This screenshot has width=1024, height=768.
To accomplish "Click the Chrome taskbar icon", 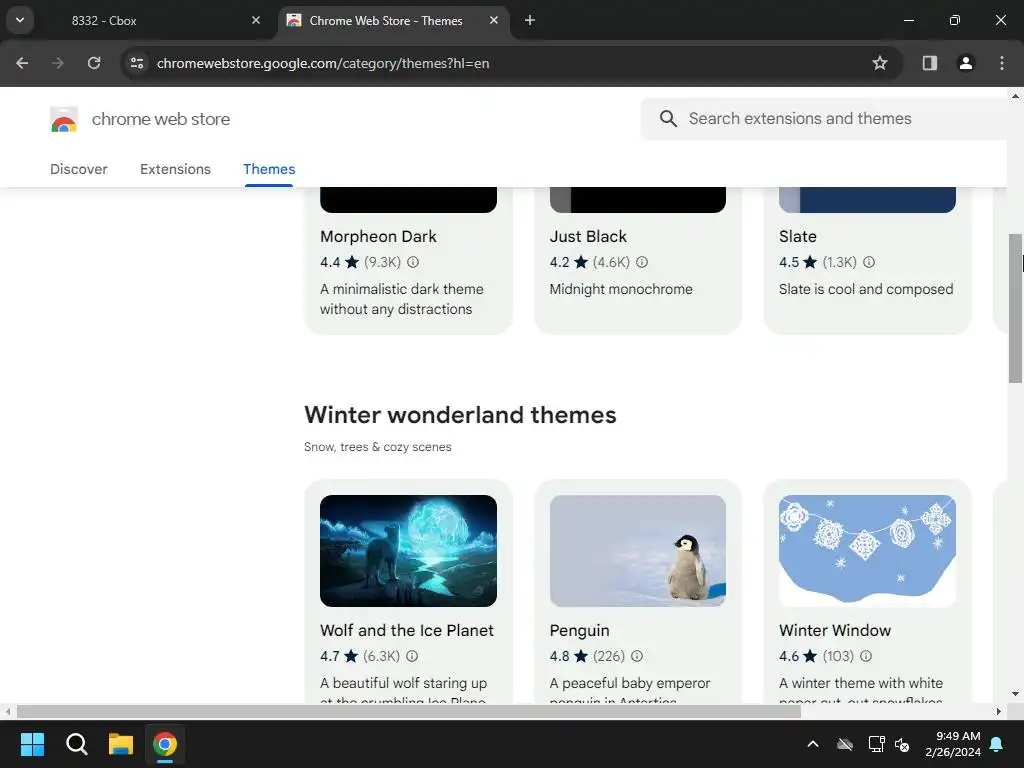I will pyautogui.click(x=165, y=744).
